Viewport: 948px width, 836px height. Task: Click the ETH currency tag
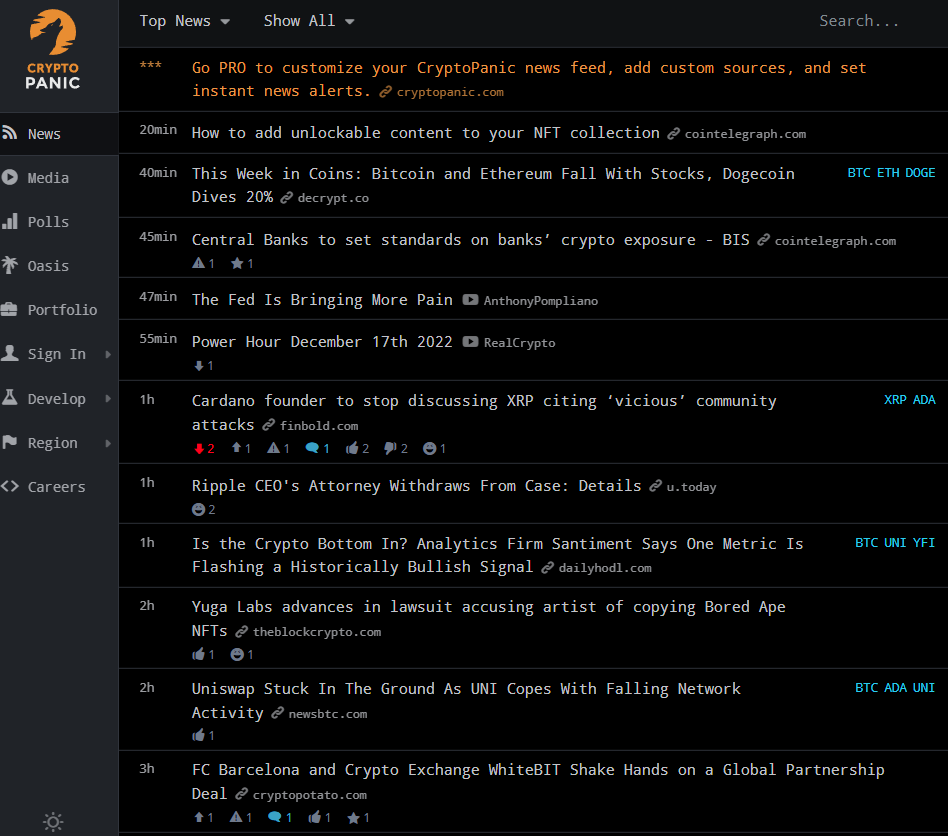click(888, 173)
